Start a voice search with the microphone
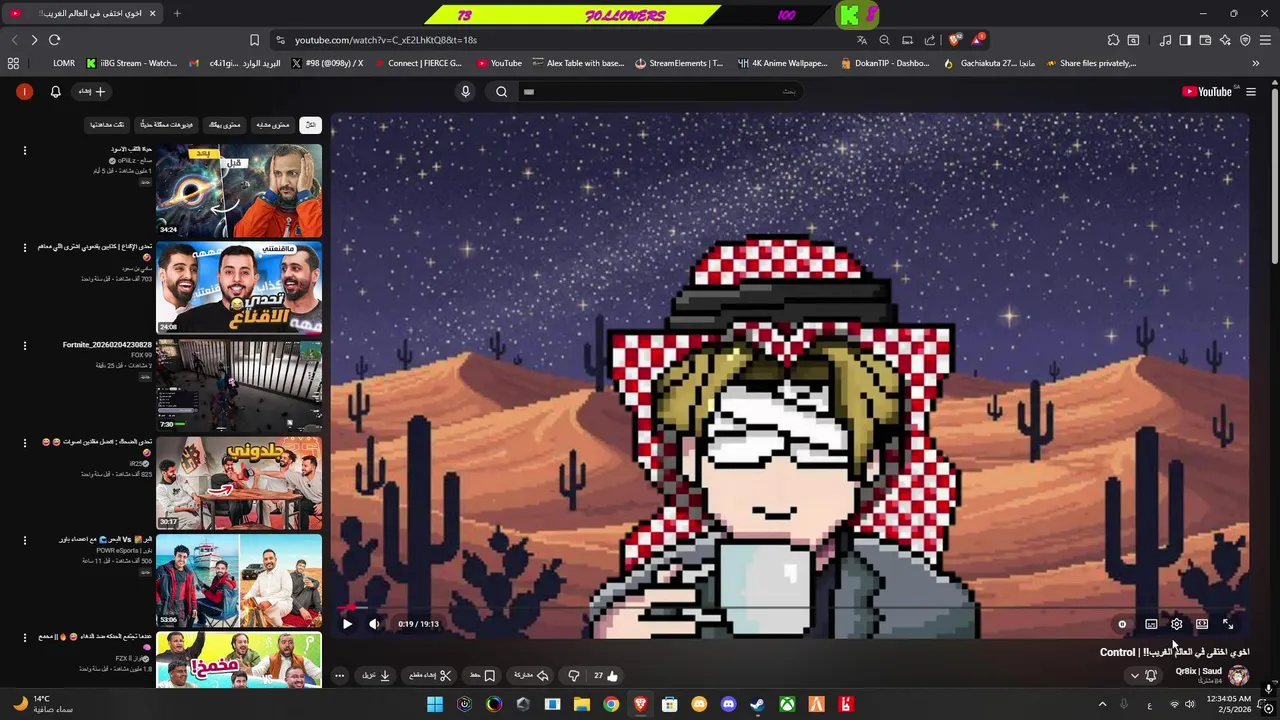This screenshot has height=720, width=1280. 465,91
